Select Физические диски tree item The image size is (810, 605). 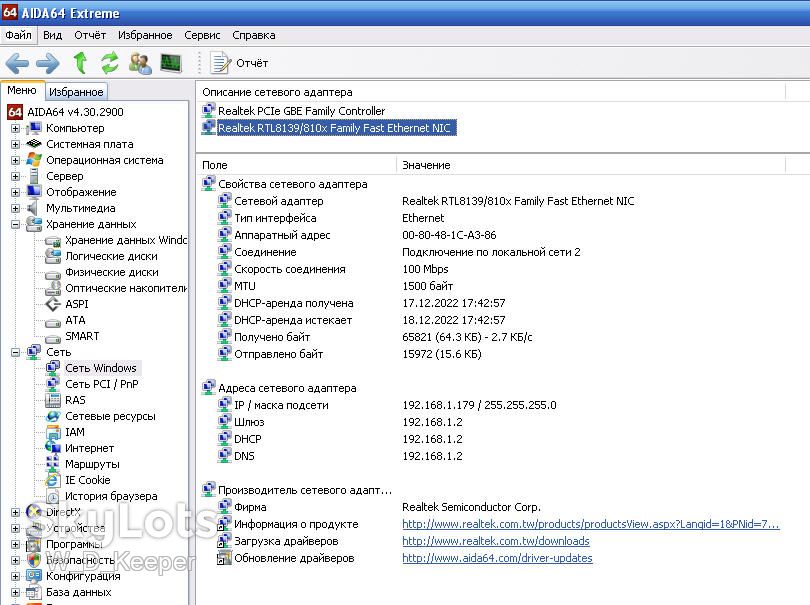[112, 272]
